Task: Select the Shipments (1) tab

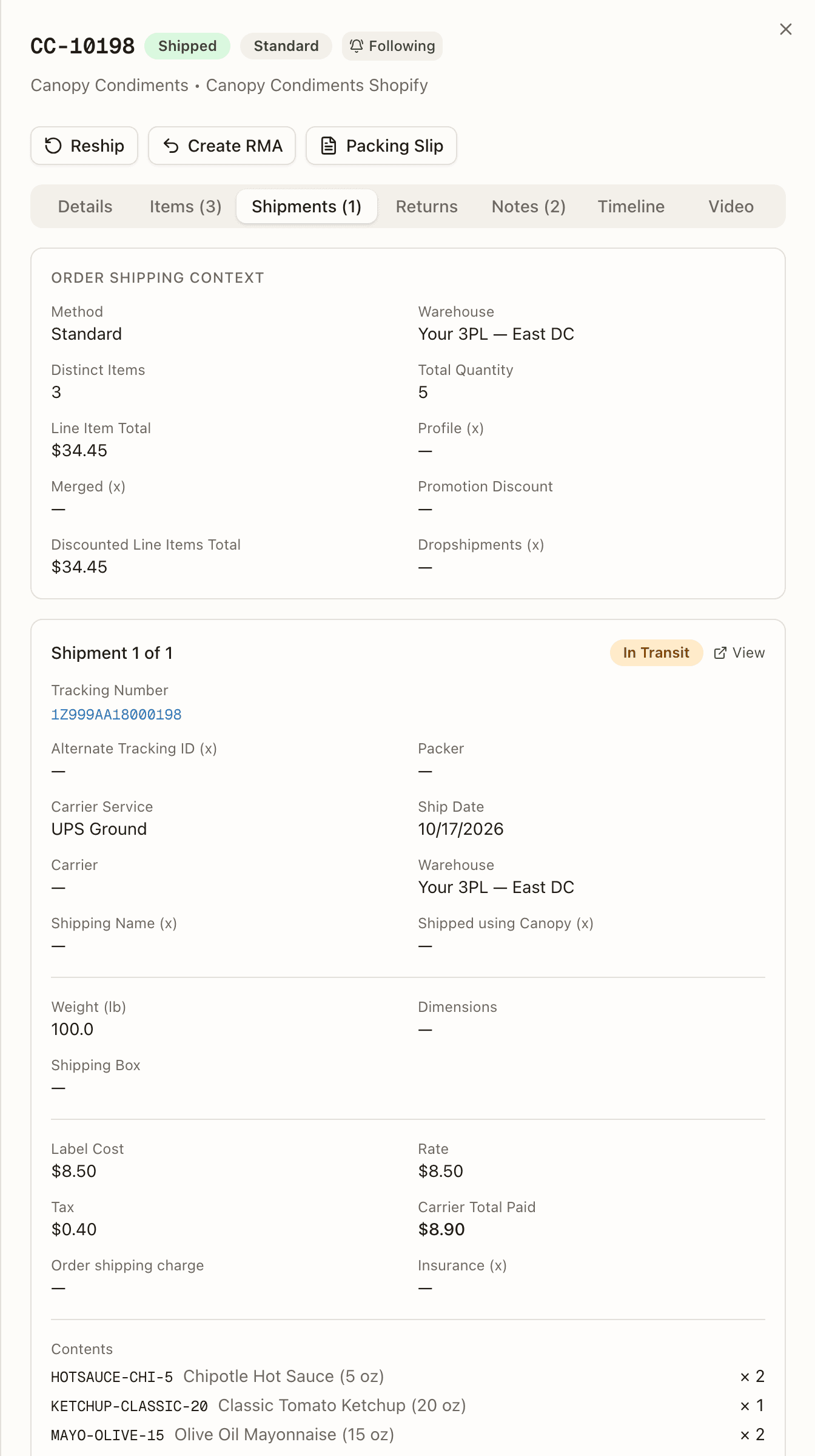Action: pyautogui.click(x=306, y=206)
